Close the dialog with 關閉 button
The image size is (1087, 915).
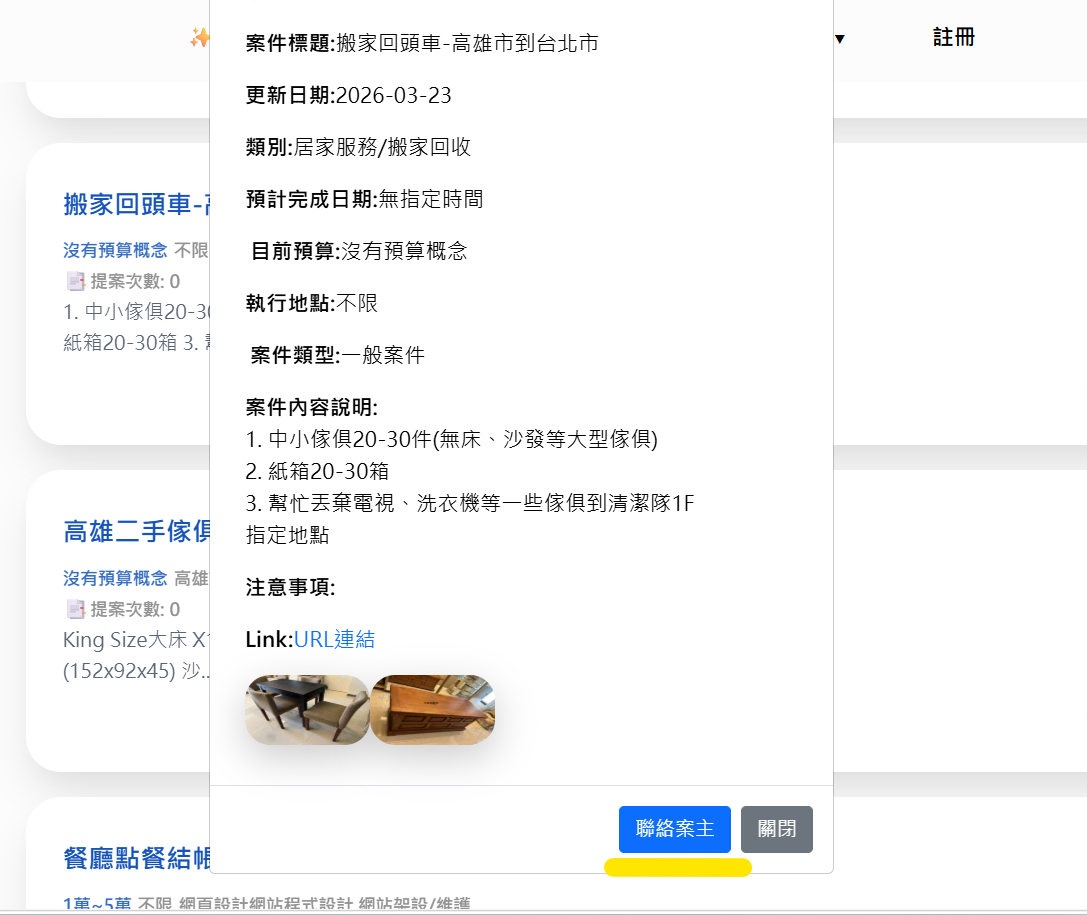coord(776,829)
